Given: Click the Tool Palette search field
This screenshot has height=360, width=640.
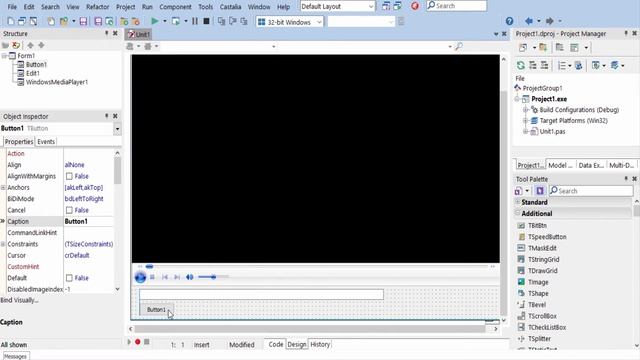Looking at the screenshot, I should [x=591, y=191].
